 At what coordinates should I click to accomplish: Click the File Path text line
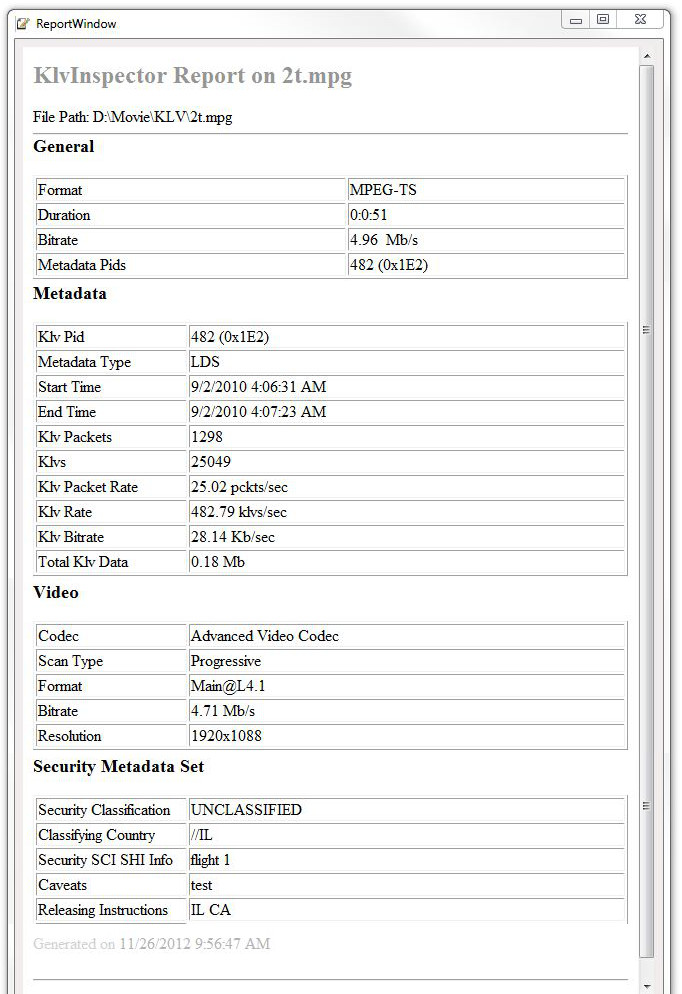coord(132,117)
